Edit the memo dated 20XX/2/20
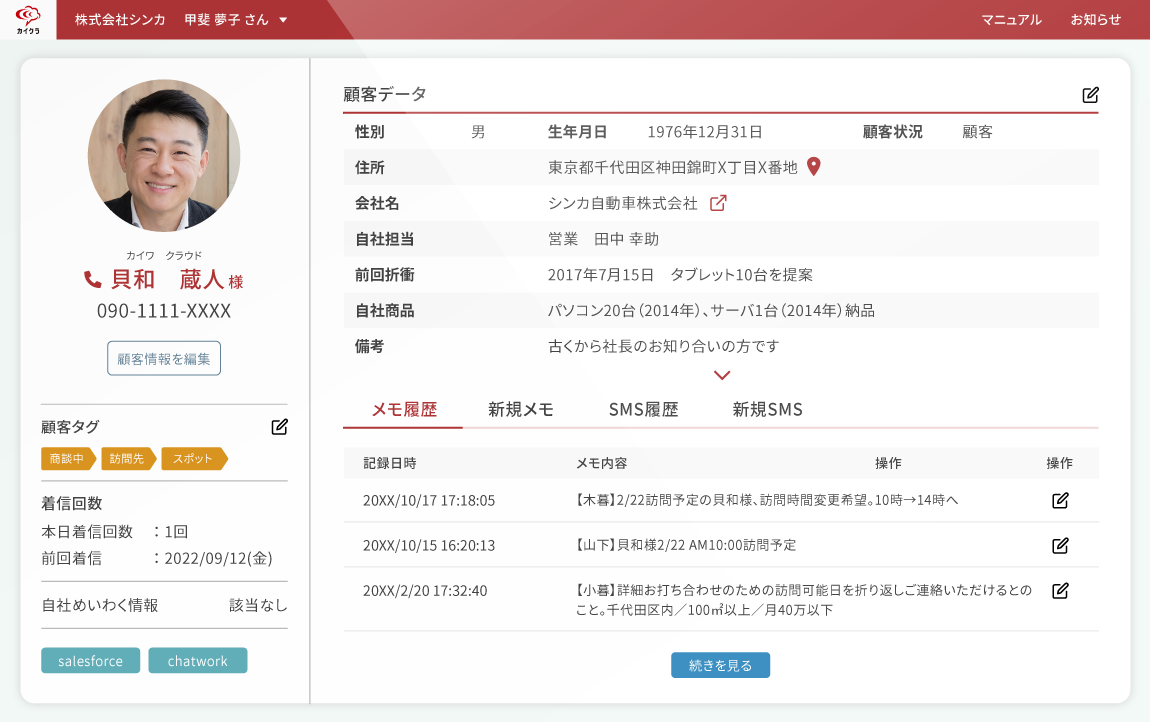 1060,591
